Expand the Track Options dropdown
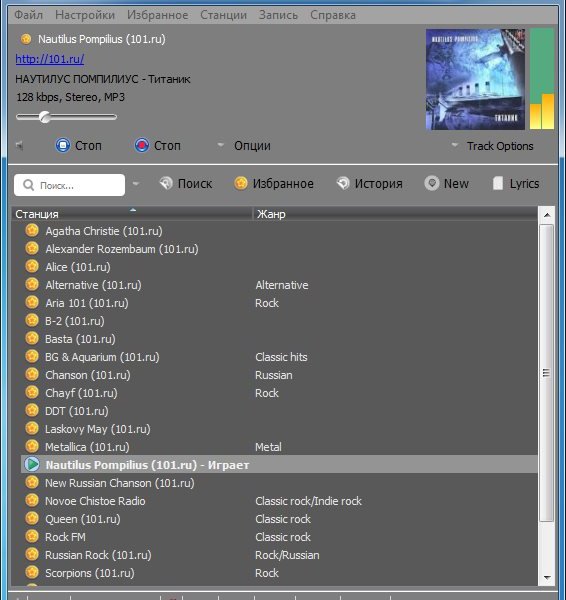 492,146
